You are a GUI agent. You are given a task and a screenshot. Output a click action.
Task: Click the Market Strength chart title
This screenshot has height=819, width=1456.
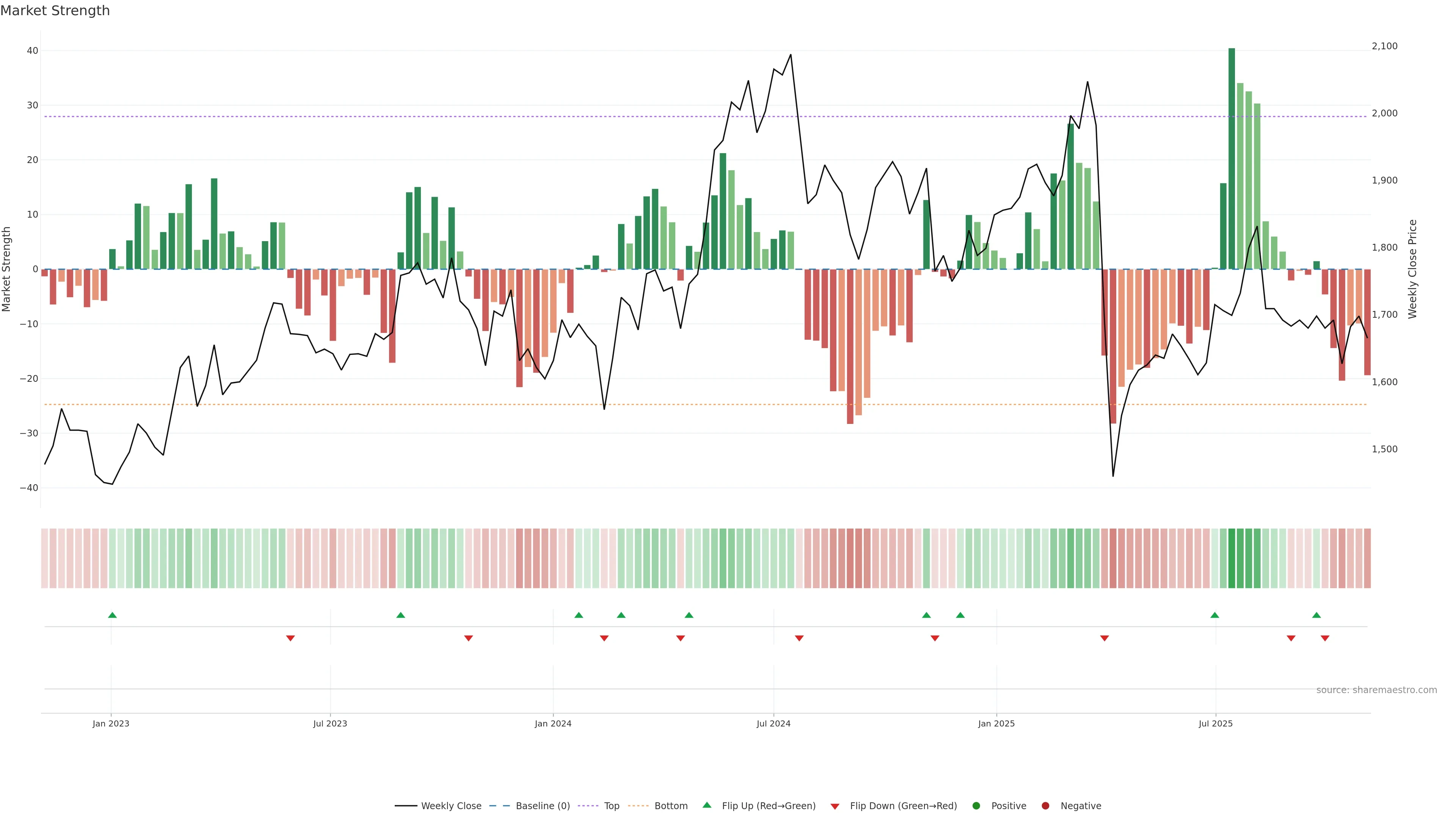(x=55, y=11)
